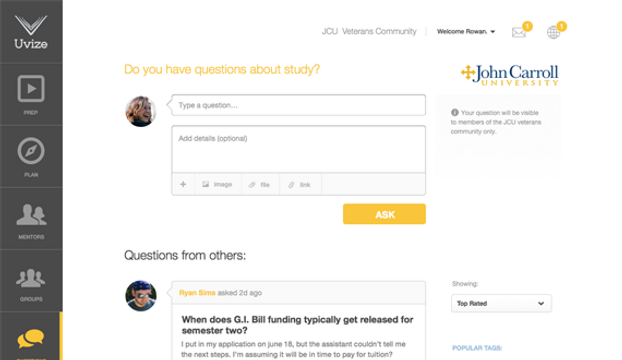Screen dimensions: 622x360
Task: Open the globe notifications icon
Action: 553,32
